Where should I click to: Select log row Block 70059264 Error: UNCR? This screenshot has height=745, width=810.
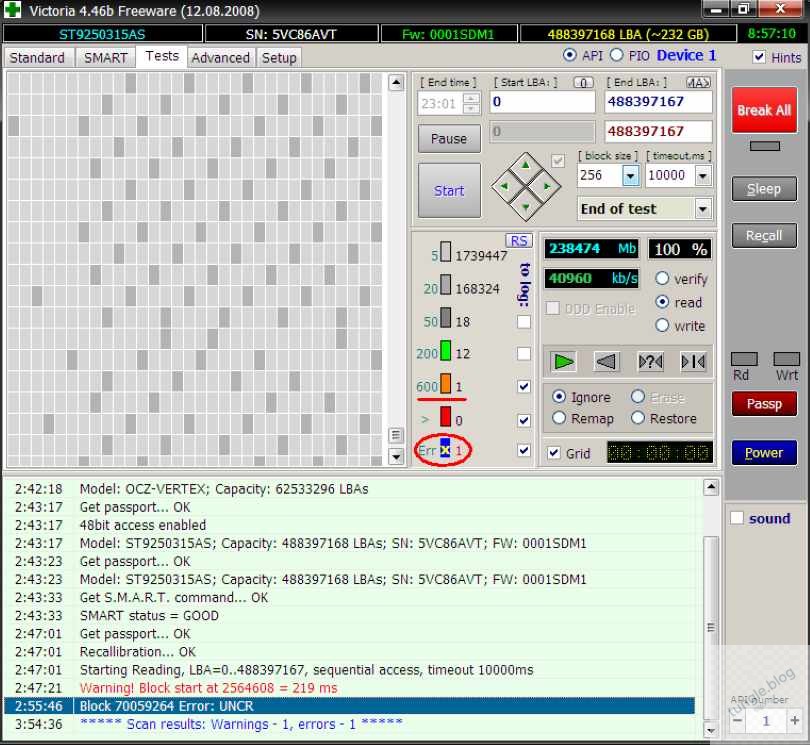tap(349, 706)
